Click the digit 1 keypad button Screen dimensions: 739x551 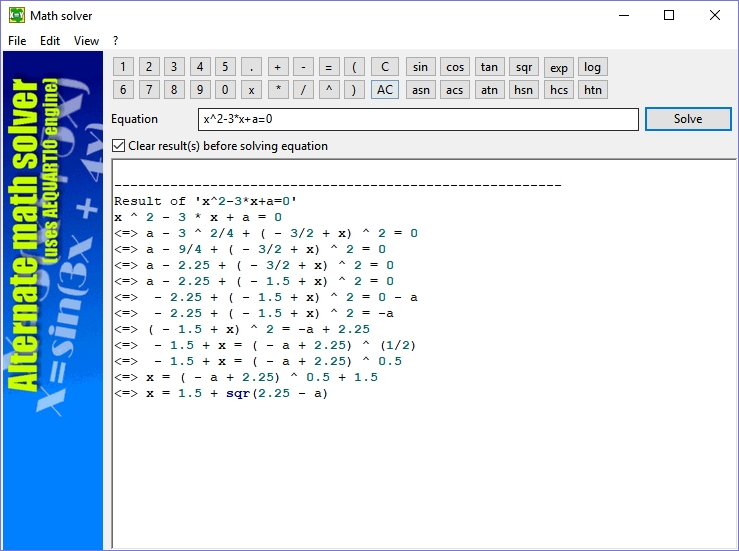pos(123,67)
